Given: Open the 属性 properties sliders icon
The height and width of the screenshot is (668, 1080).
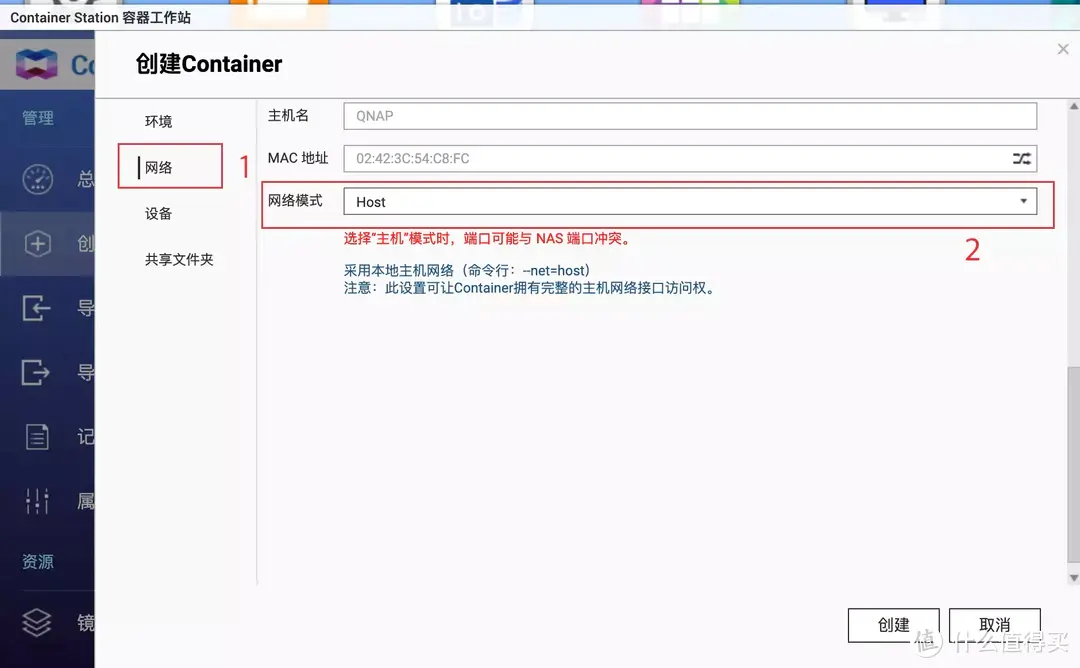Looking at the screenshot, I should (36, 500).
